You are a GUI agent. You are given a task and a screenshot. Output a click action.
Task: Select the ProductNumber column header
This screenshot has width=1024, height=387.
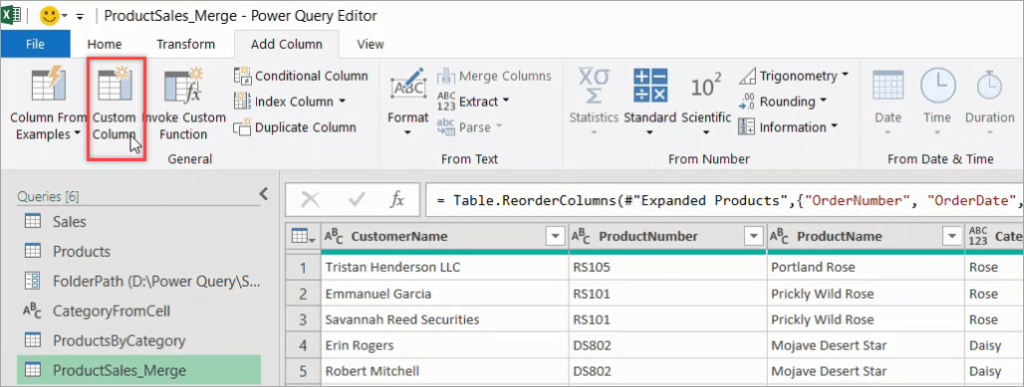(x=667, y=237)
